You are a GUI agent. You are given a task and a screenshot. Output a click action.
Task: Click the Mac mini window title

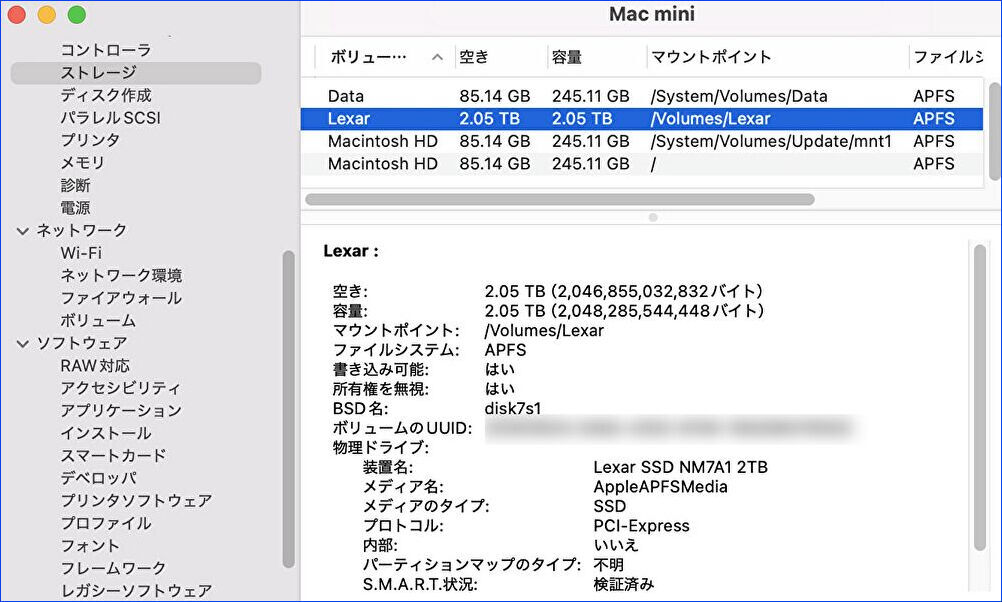pyautogui.click(x=652, y=14)
